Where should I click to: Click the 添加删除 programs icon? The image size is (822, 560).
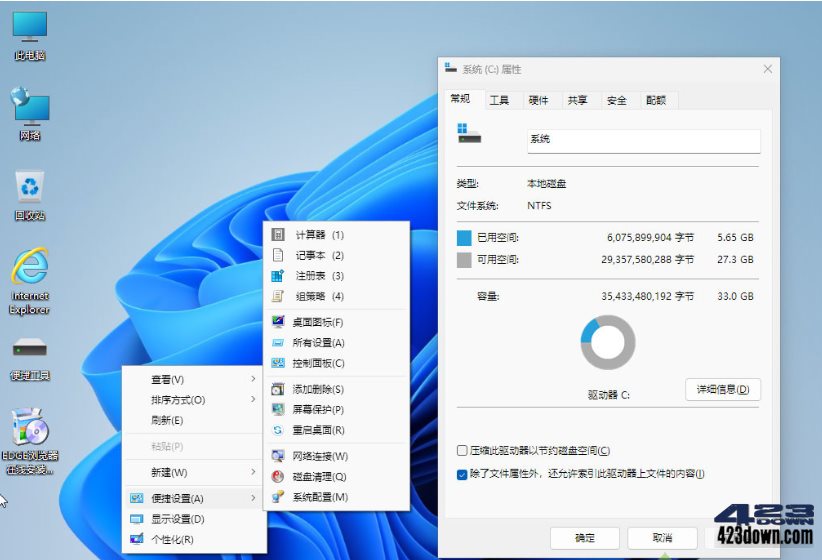point(278,389)
